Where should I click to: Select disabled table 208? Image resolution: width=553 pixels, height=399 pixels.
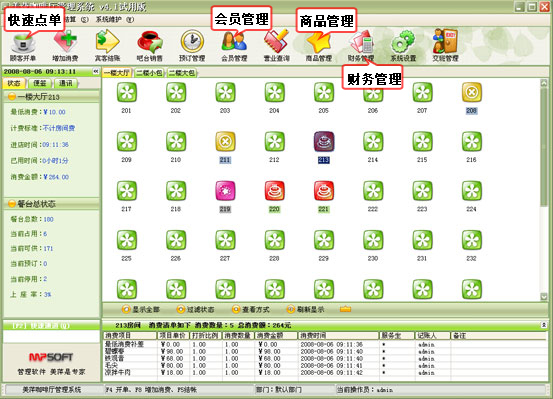pos(472,98)
